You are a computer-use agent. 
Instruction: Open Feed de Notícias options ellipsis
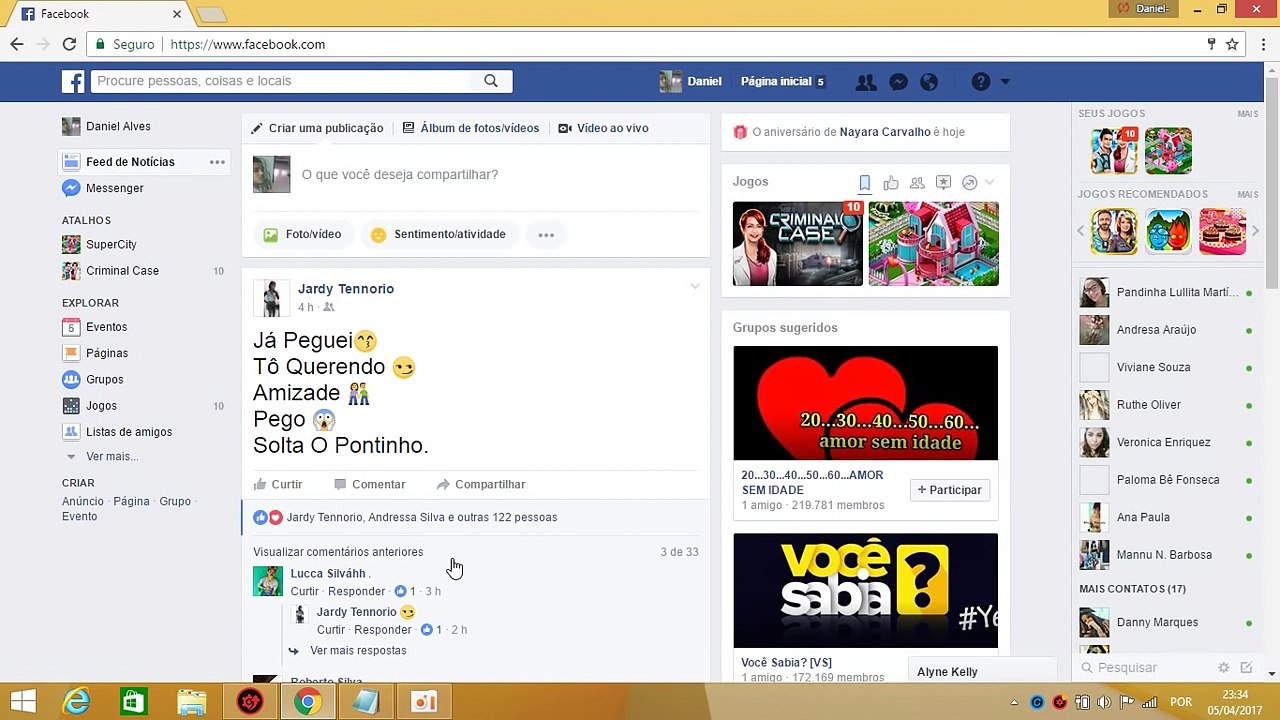(217, 162)
